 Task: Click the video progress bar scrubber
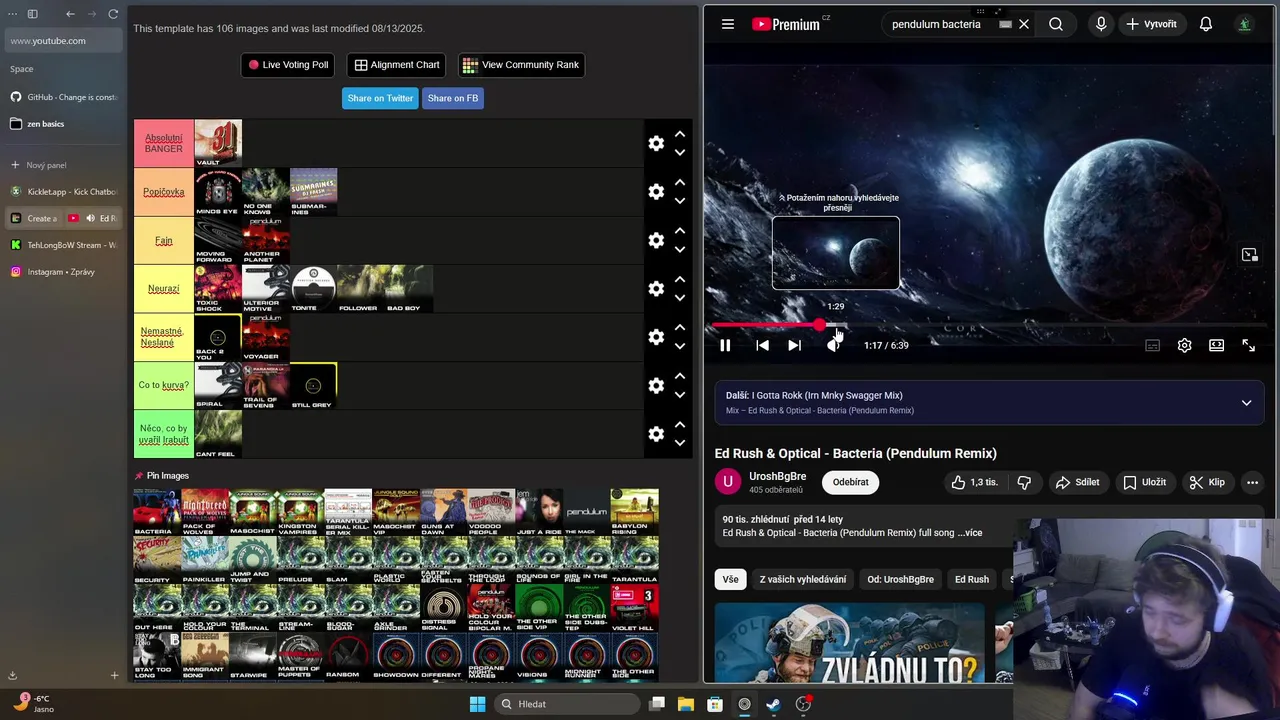(820, 325)
